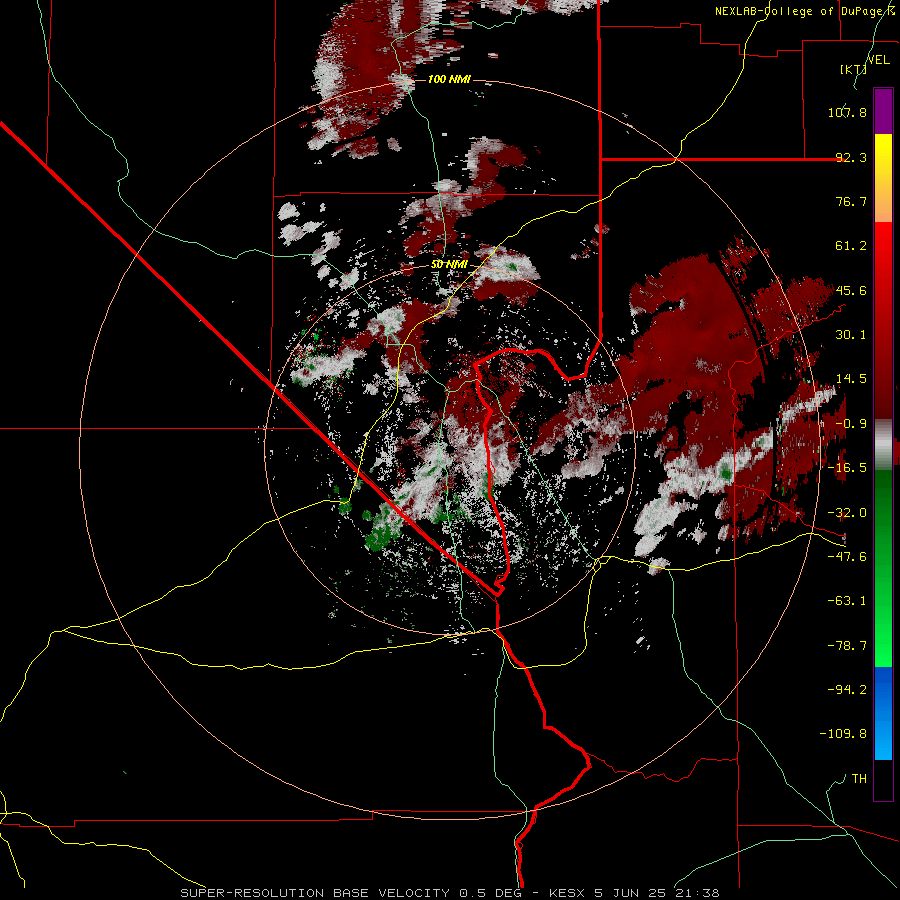
Task: Click the 107.8 value on the velocity scale
Action: [x=847, y=112]
